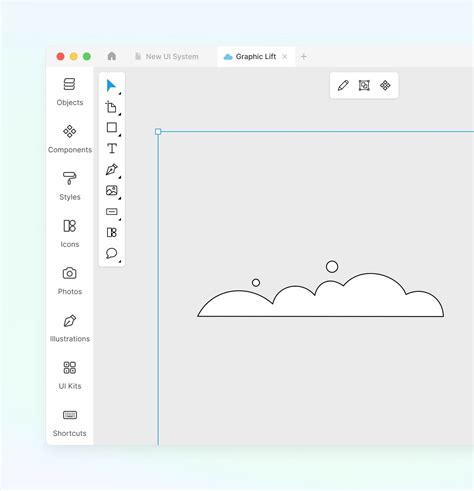
Task: Click the pencil edit icon
Action: [x=343, y=85]
